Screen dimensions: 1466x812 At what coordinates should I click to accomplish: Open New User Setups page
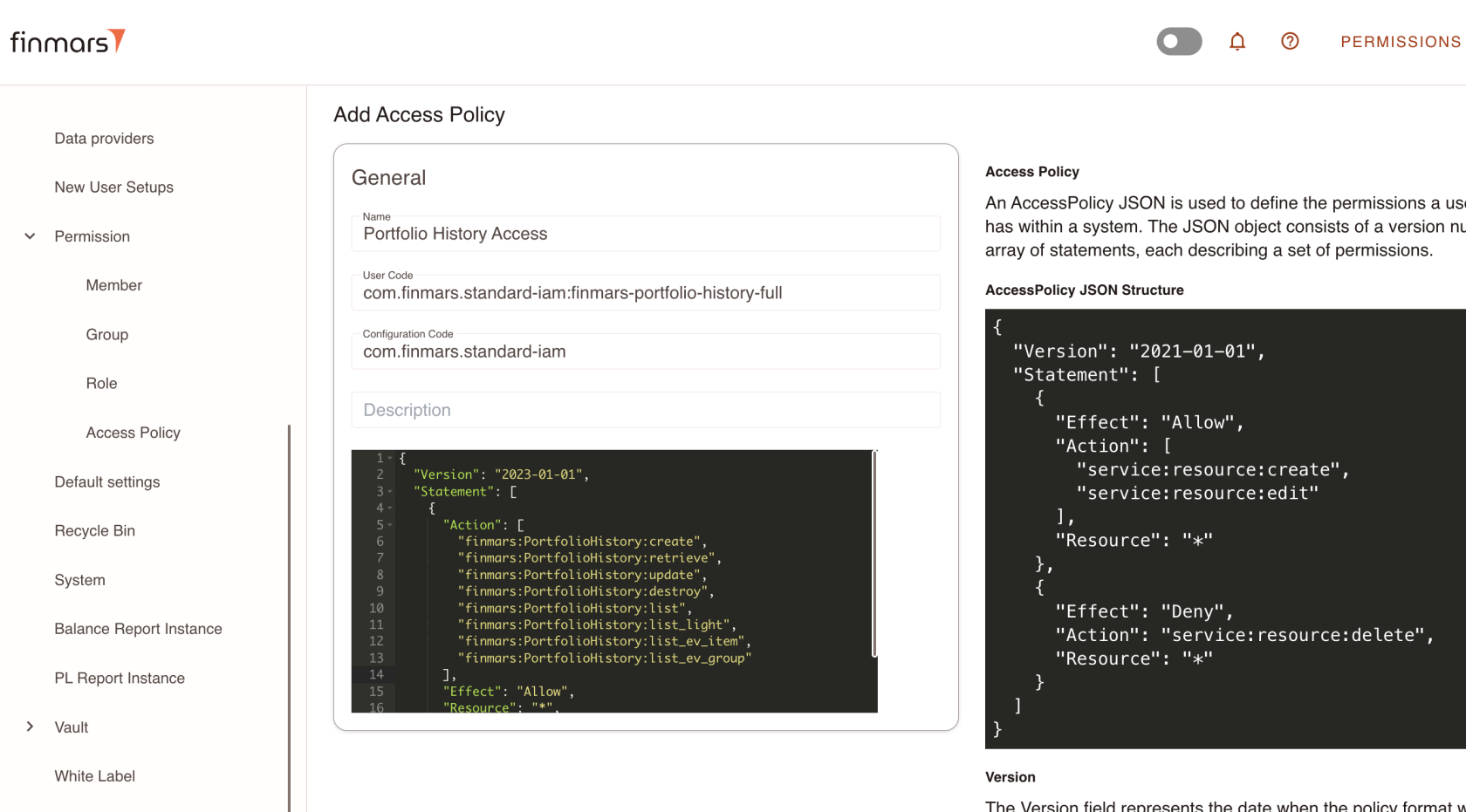click(113, 188)
